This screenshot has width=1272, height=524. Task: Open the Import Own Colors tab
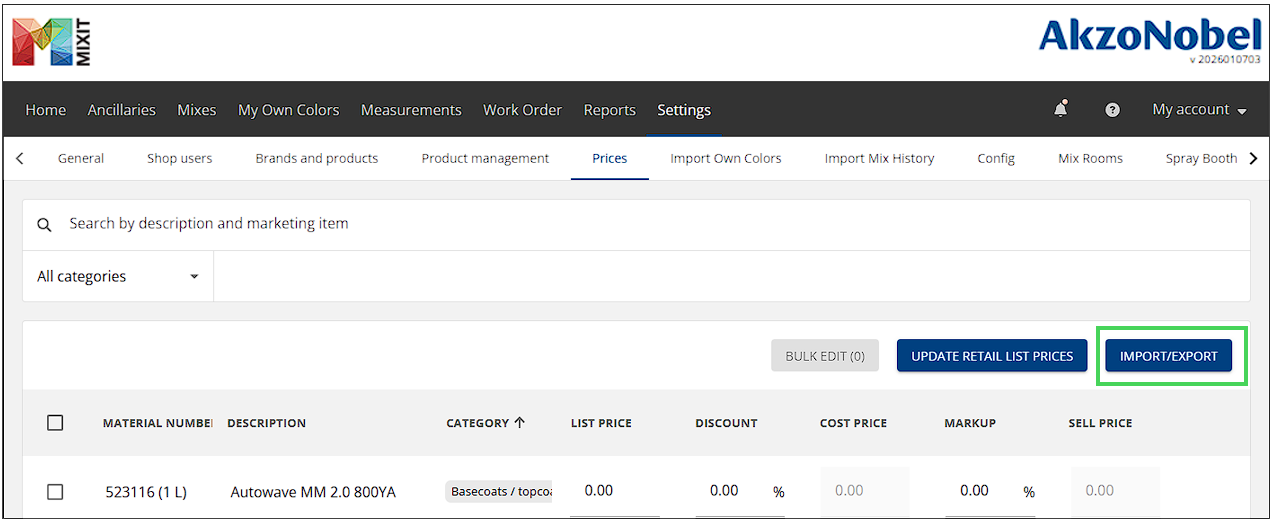click(726, 158)
